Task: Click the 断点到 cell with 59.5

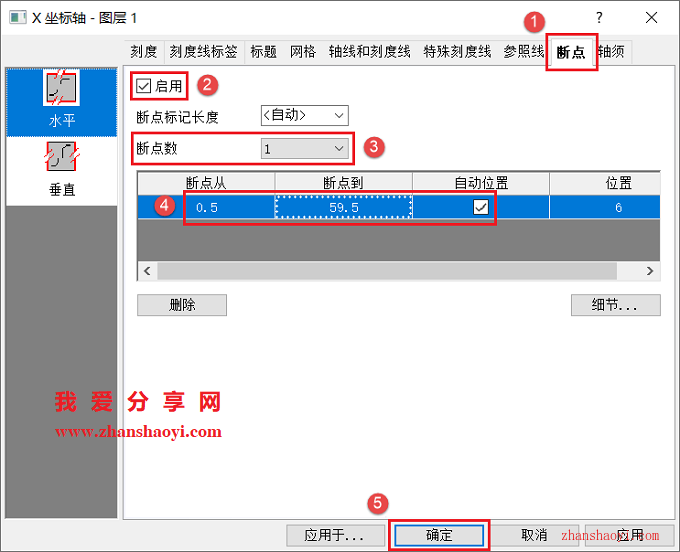Action: click(x=343, y=207)
